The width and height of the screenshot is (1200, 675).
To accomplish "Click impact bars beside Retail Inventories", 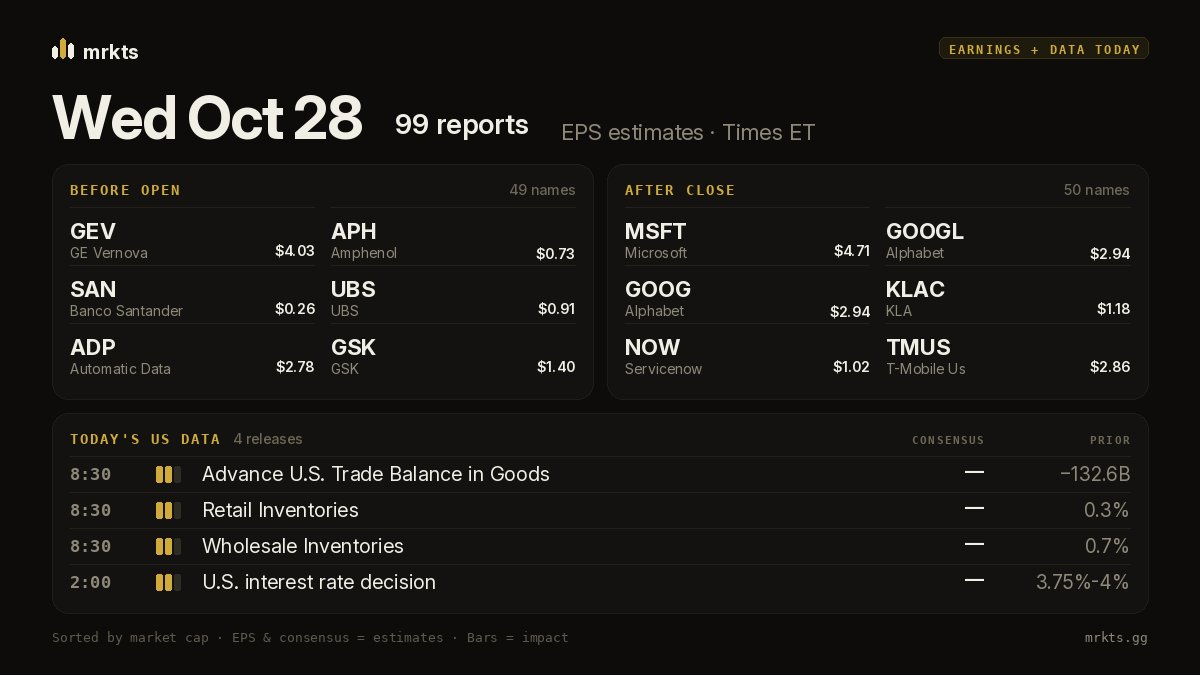I will click(x=168, y=510).
